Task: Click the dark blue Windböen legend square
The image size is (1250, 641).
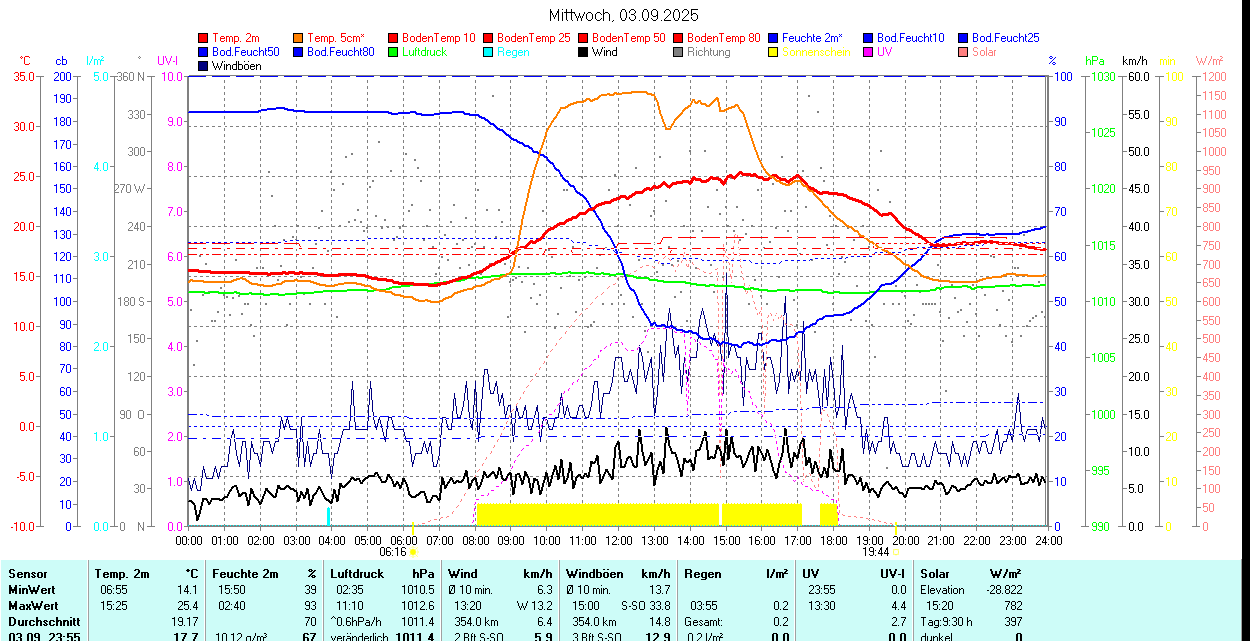Action: (x=204, y=66)
